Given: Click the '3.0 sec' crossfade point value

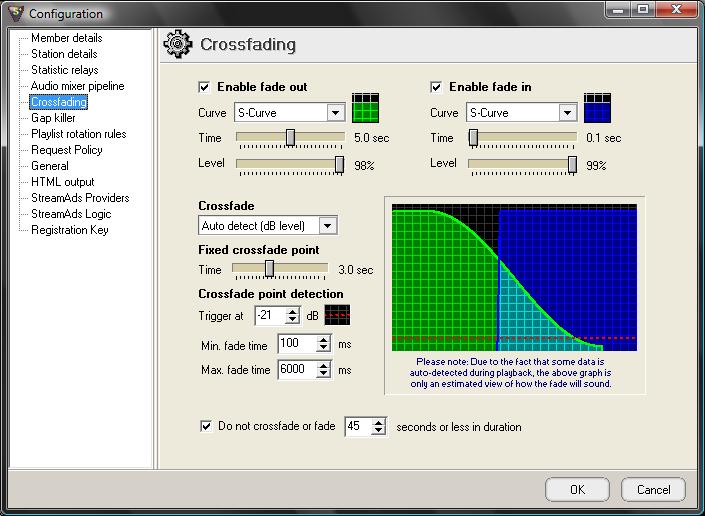Looking at the screenshot, I should coord(356,270).
